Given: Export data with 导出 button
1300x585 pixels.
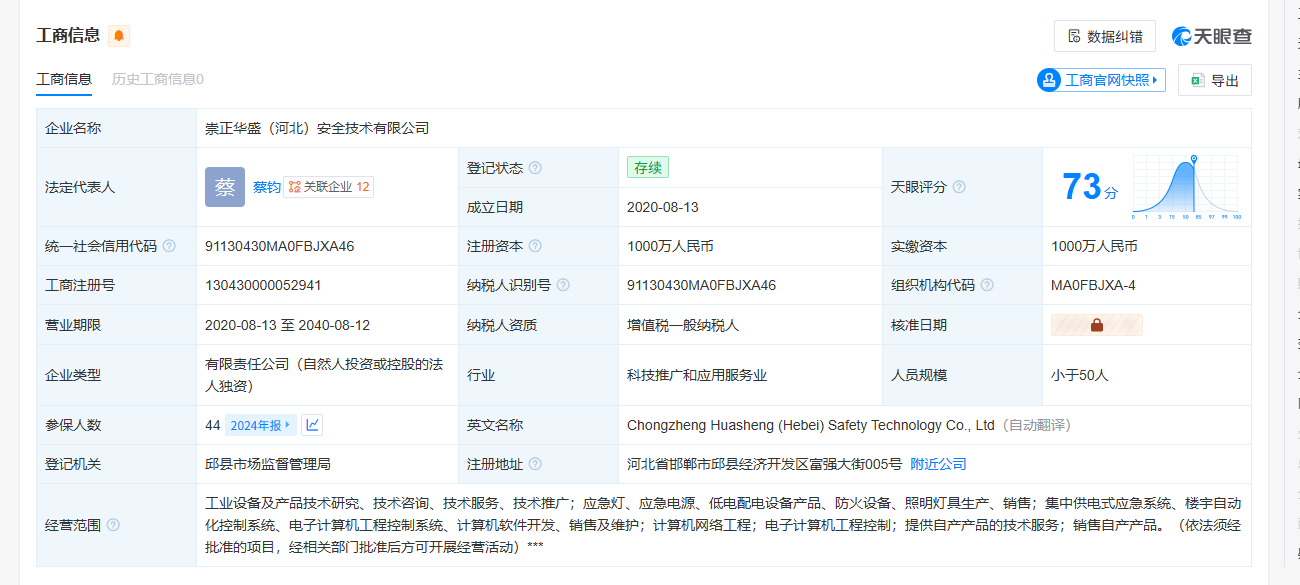Looking at the screenshot, I should pyautogui.click(x=1215, y=80).
